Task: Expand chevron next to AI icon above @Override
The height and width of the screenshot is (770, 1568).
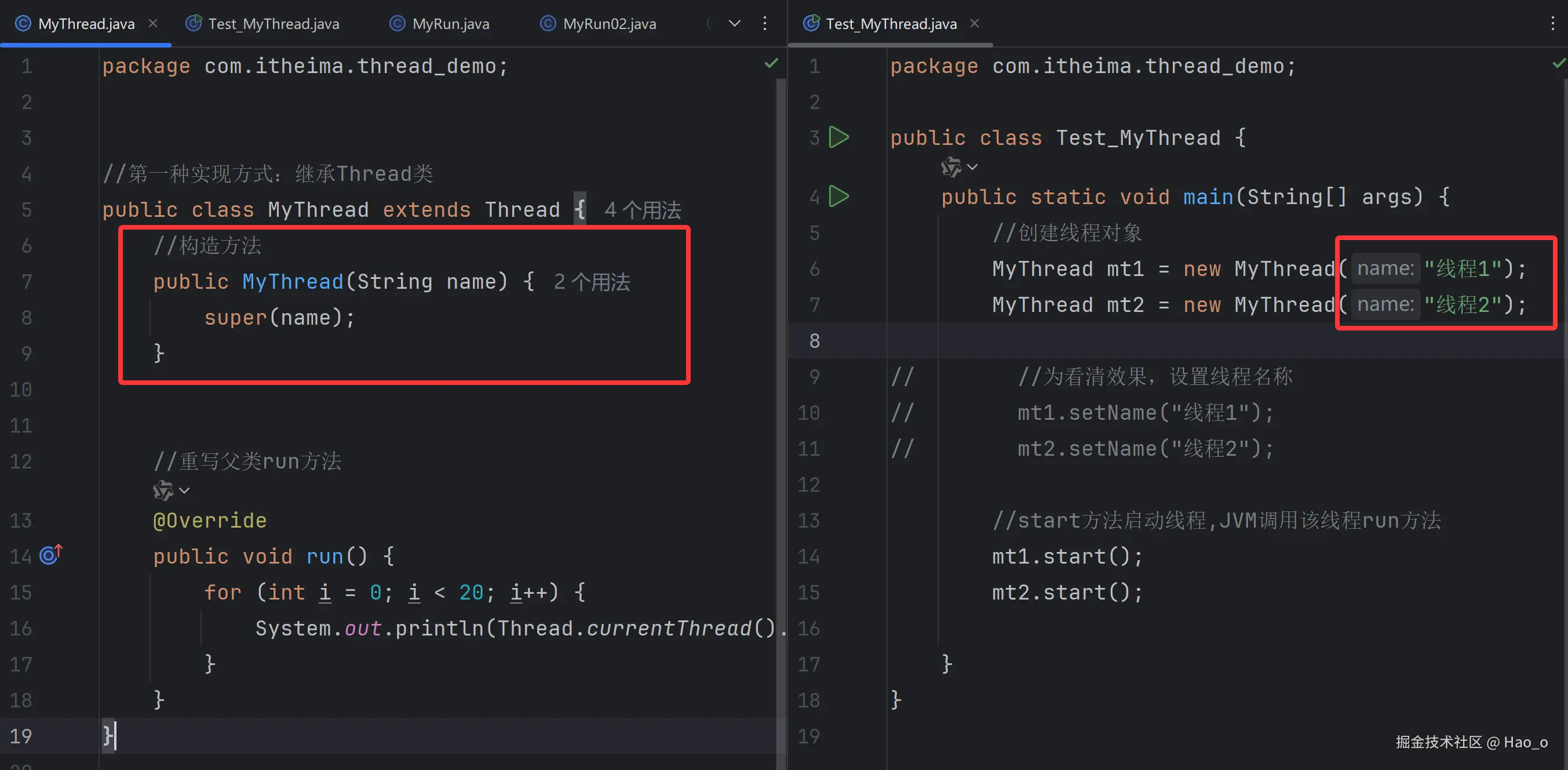Action: point(184,491)
